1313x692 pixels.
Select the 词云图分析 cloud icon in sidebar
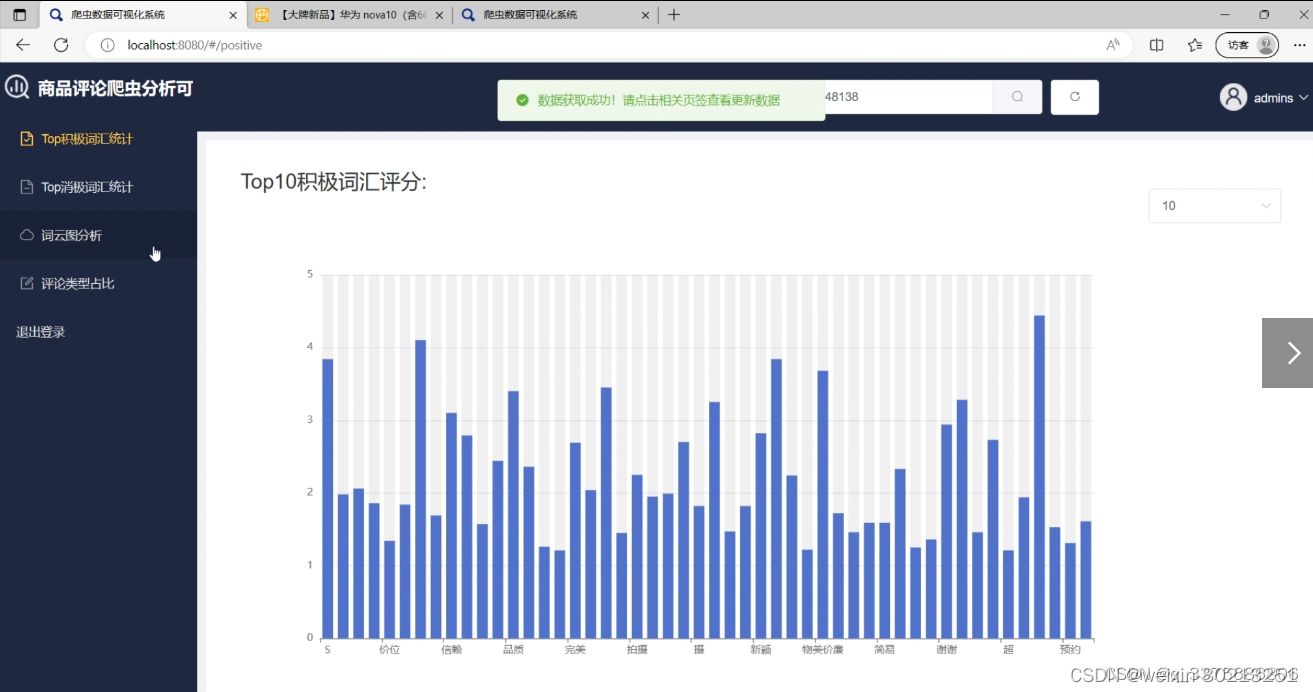click(26, 235)
